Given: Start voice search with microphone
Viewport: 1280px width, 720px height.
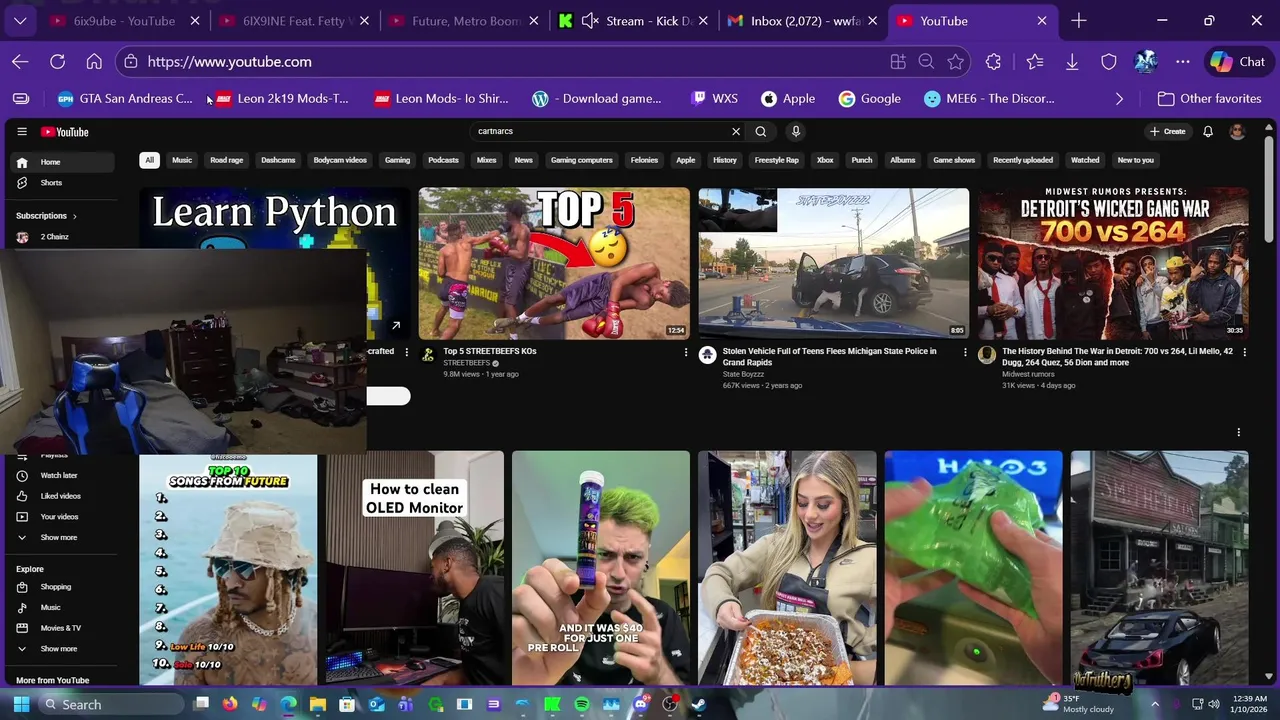Looking at the screenshot, I should 796,131.
